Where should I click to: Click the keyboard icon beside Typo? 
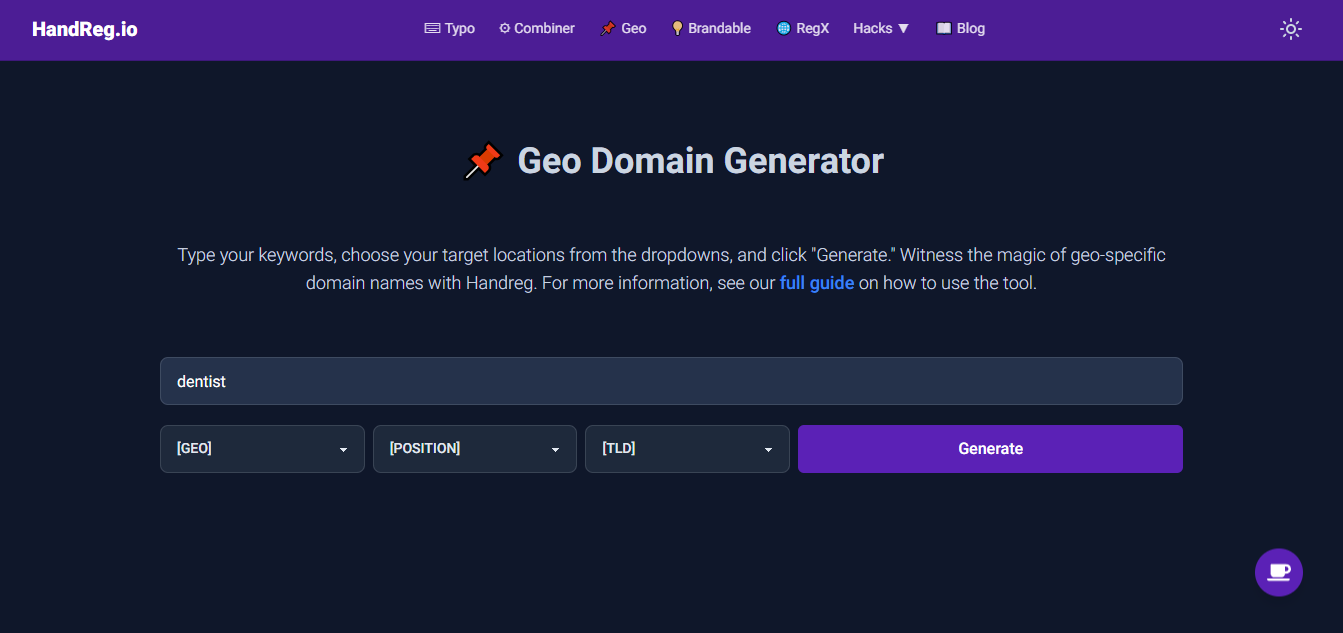tap(432, 29)
